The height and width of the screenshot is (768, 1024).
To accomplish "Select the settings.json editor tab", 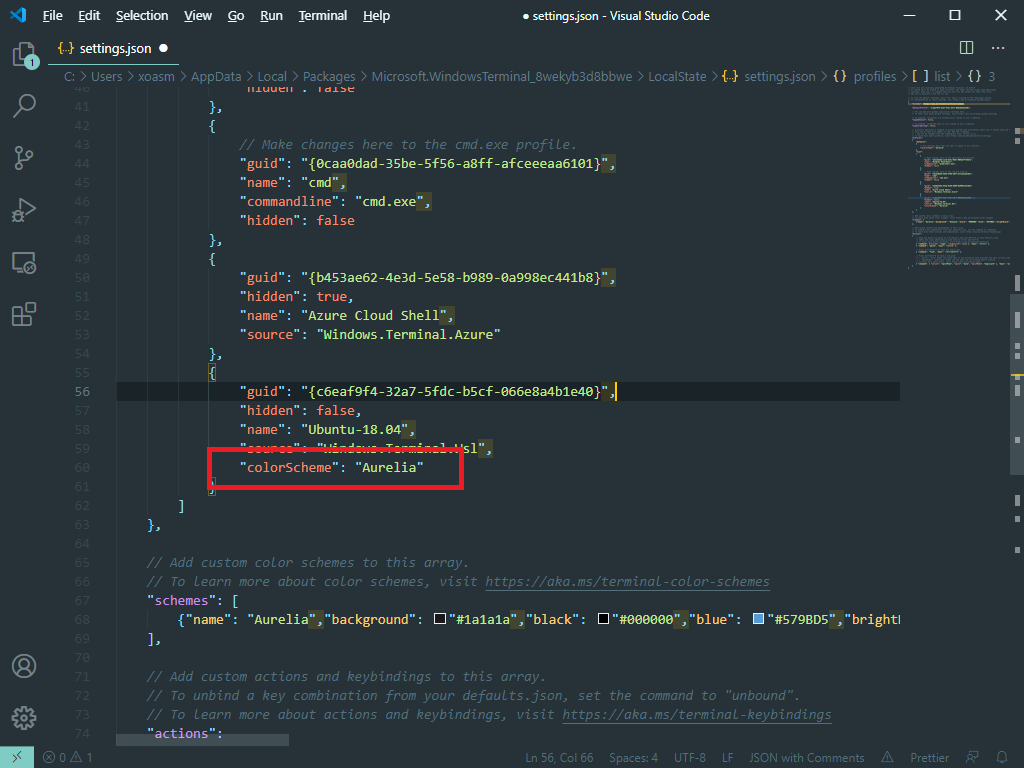I will (x=114, y=48).
